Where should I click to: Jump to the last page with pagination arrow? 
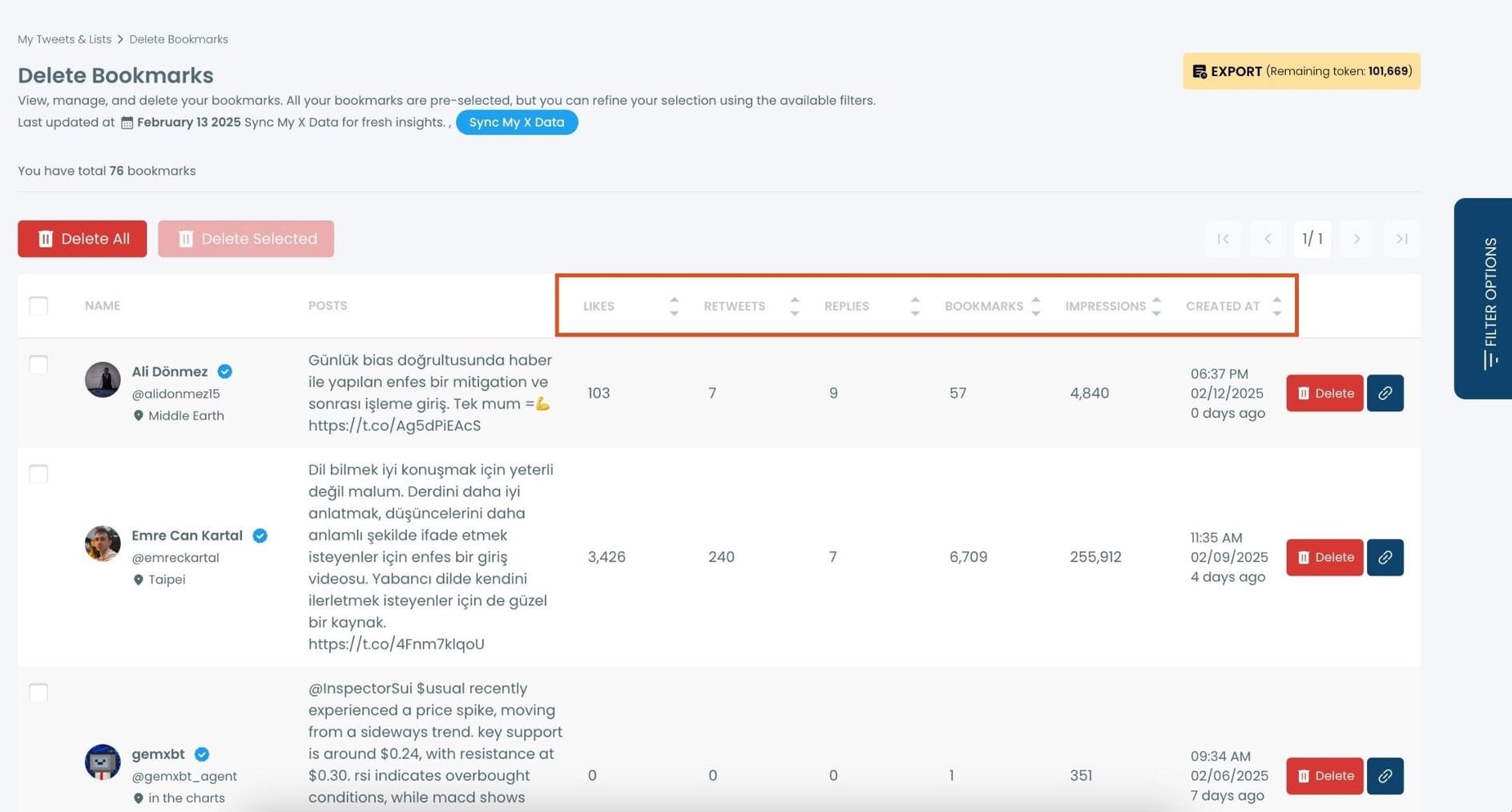coord(1401,238)
